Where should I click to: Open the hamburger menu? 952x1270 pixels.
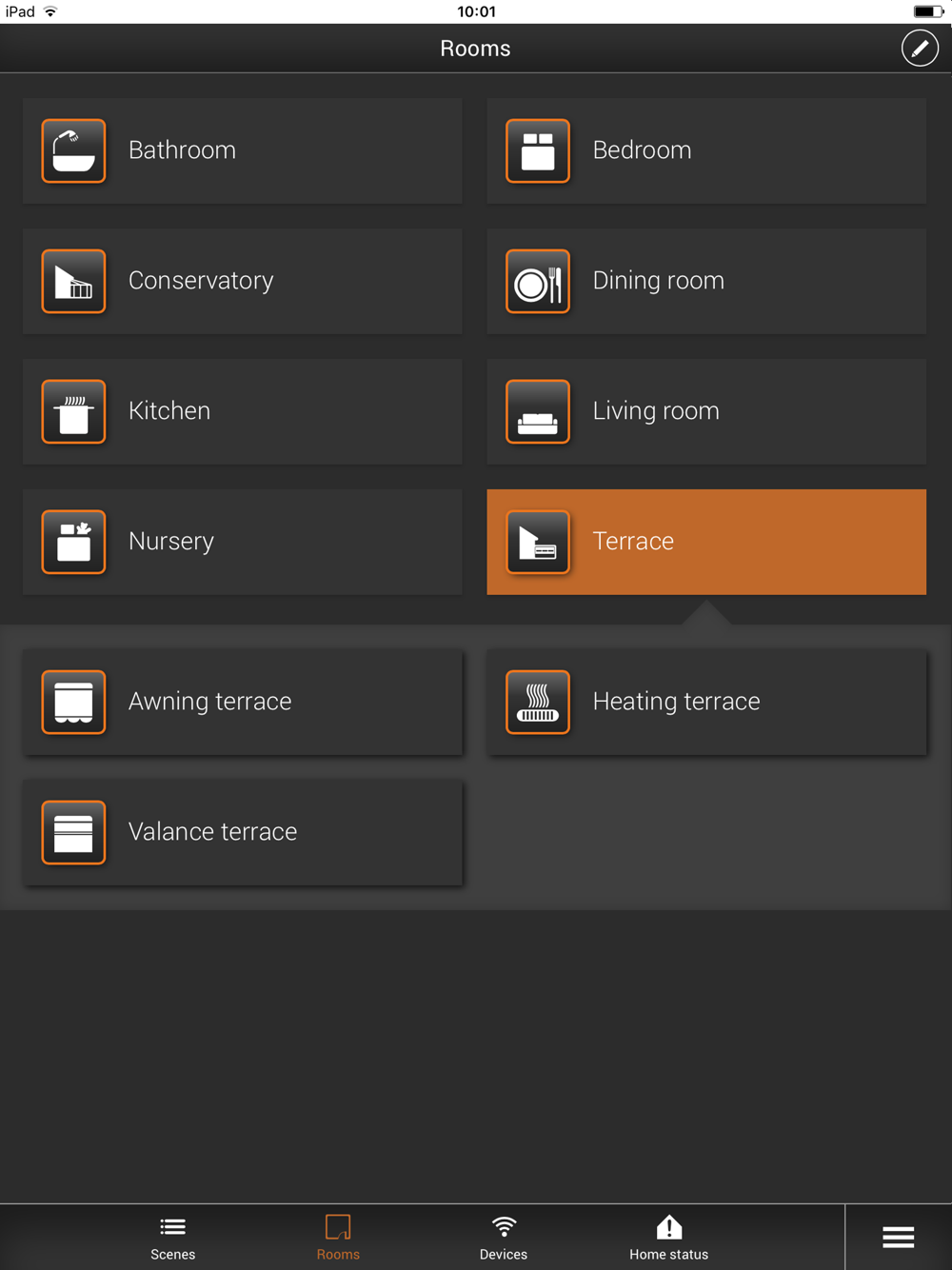tap(898, 1237)
